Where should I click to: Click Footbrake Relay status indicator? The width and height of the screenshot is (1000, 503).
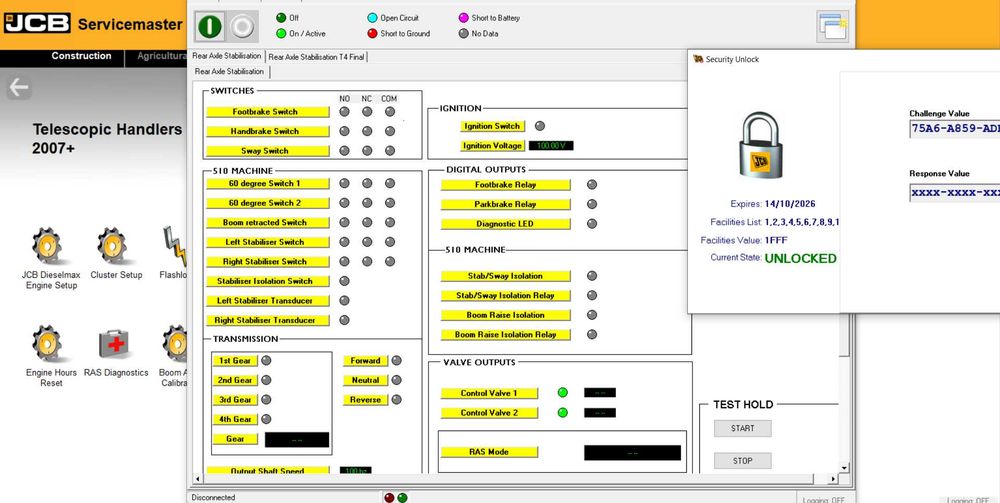click(x=592, y=185)
